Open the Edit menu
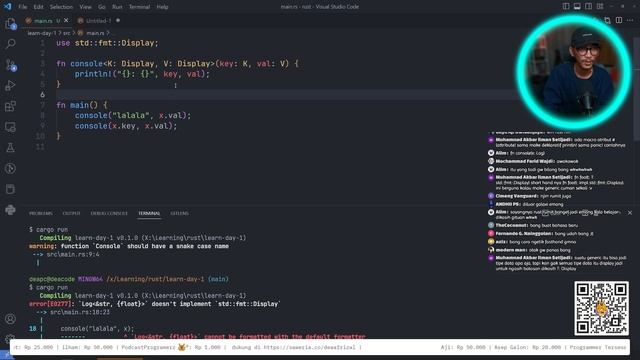Image resolution: width=640 pixels, height=360 pixels. point(38,7)
